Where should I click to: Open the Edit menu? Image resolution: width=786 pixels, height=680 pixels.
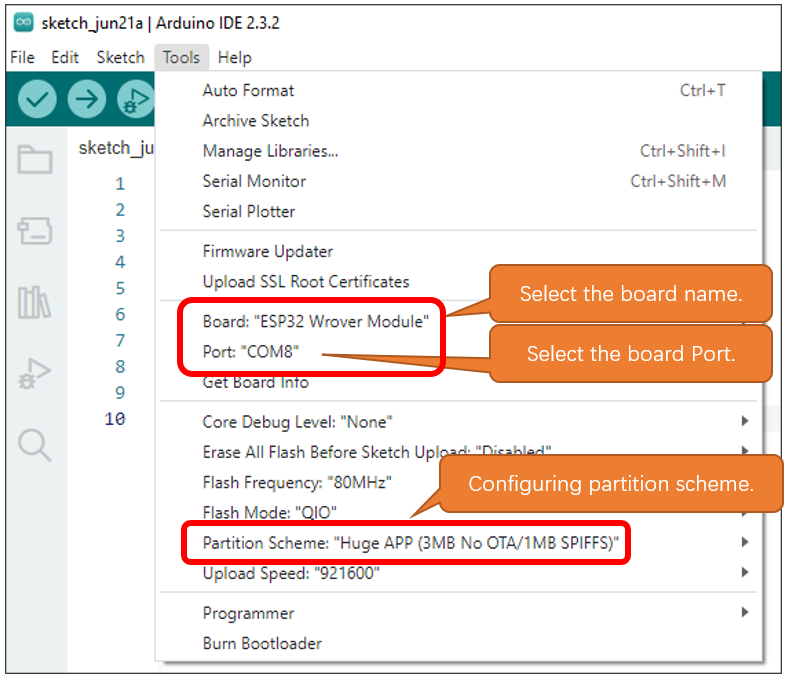65,57
